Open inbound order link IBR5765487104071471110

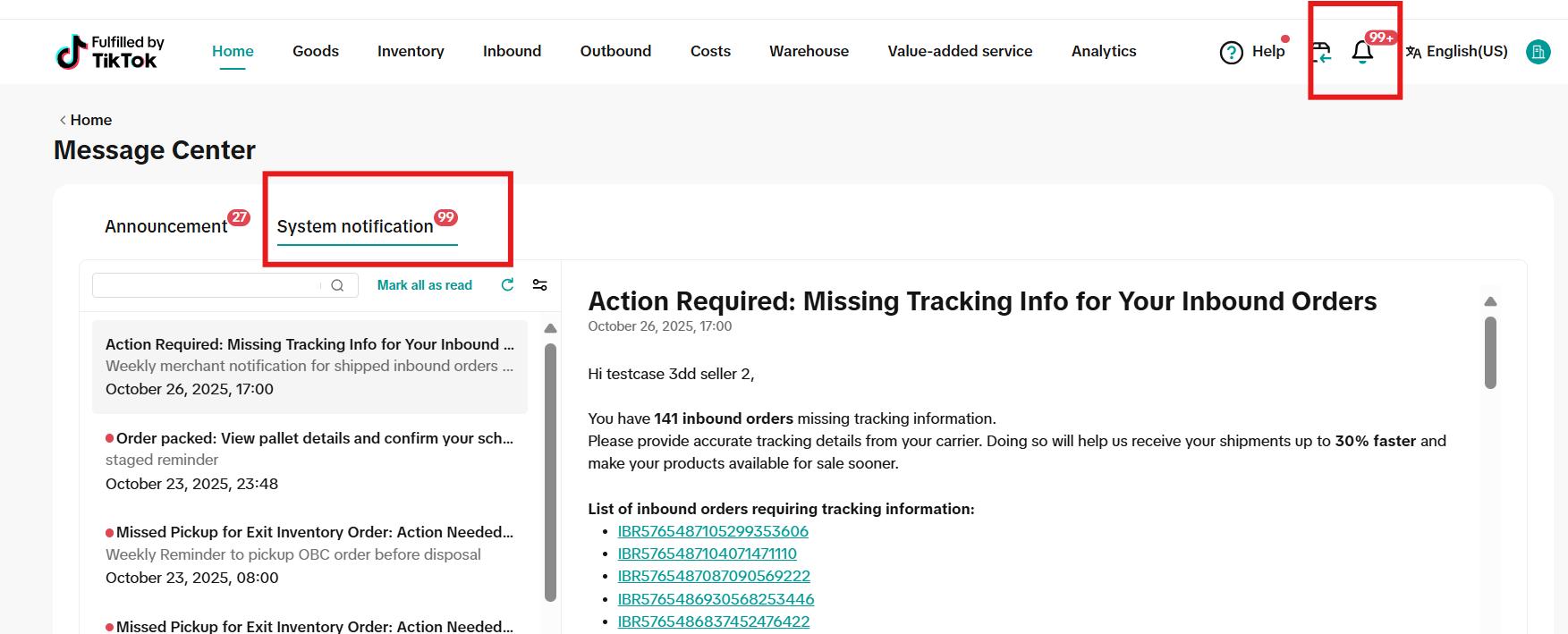(708, 554)
